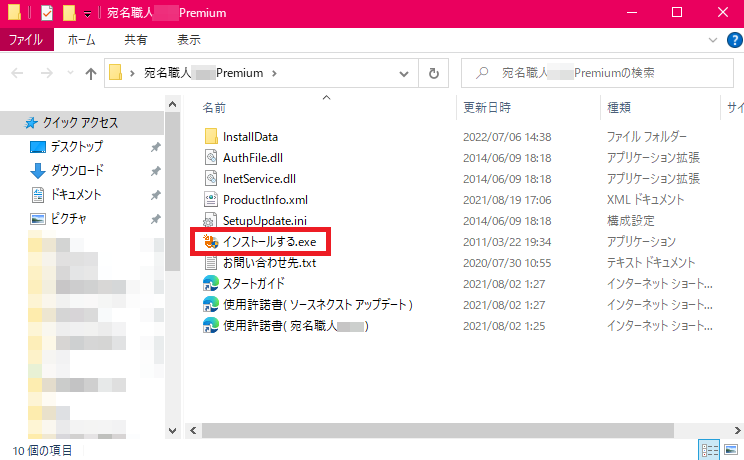Image resolution: width=744 pixels, height=460 pixels.
Task: Select the SetupUpdate.ini file icon
Action: (x=209, y=221)
